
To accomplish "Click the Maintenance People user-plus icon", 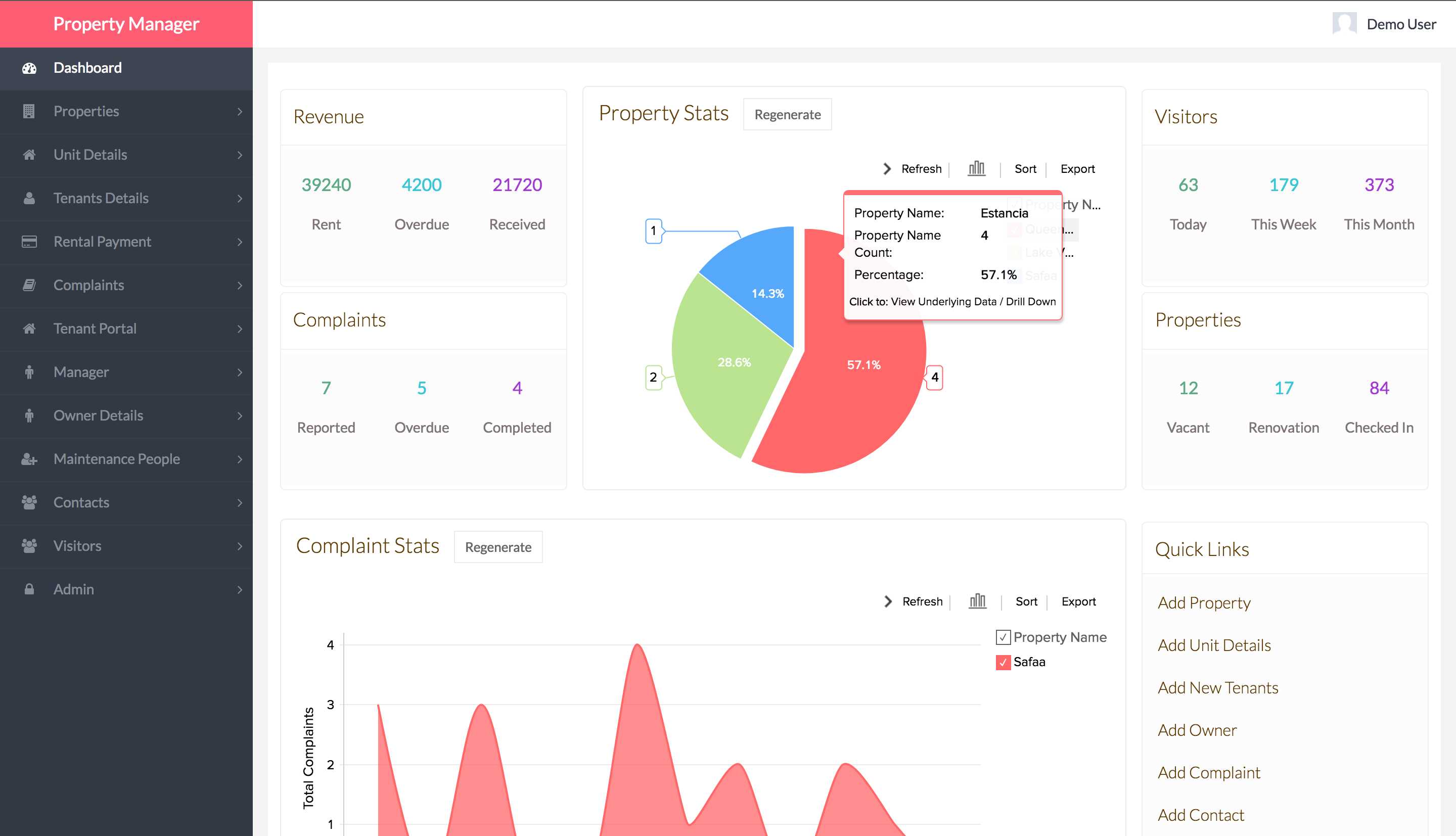I will 29,459.
